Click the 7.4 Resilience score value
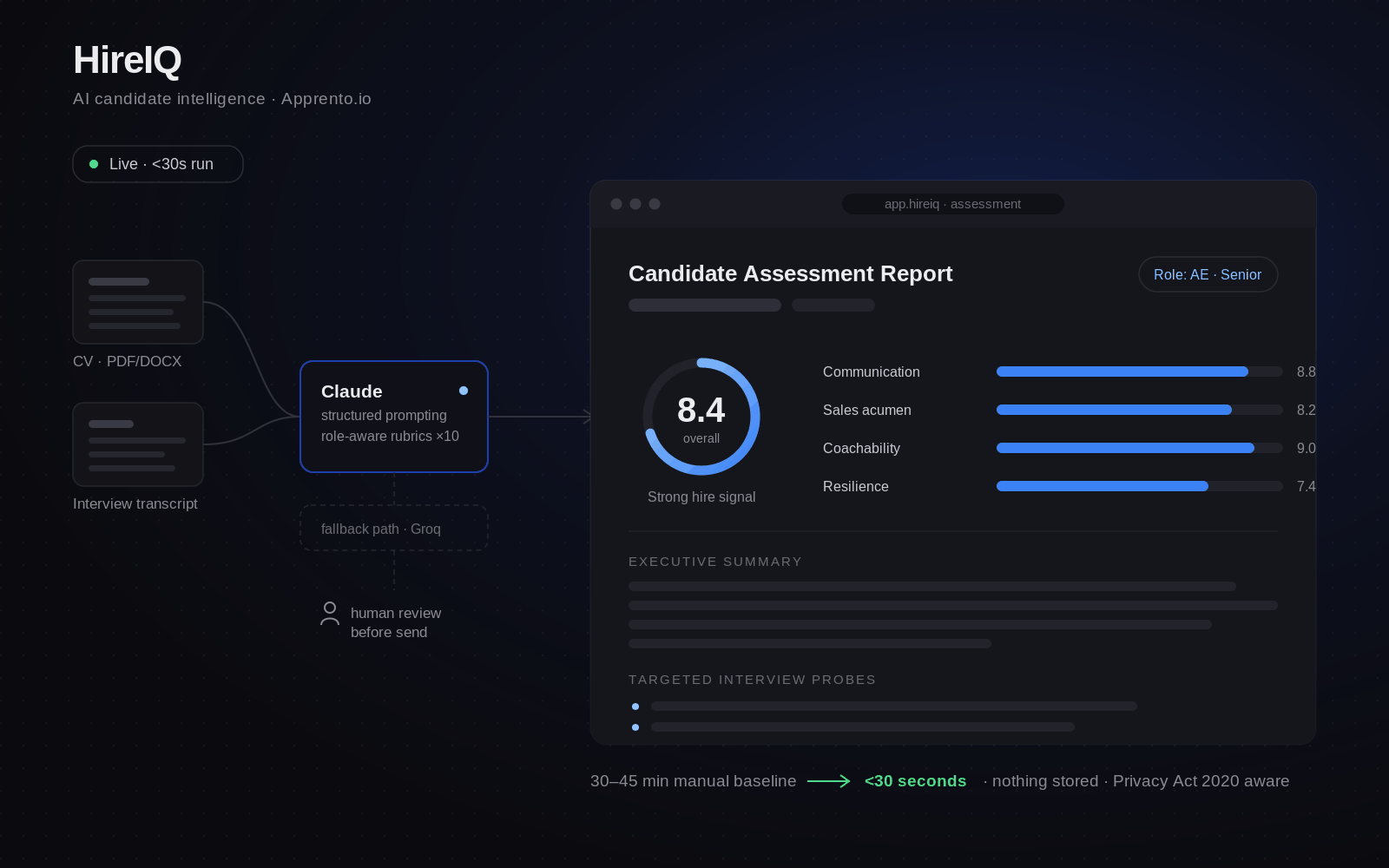 click(1307, 486)
